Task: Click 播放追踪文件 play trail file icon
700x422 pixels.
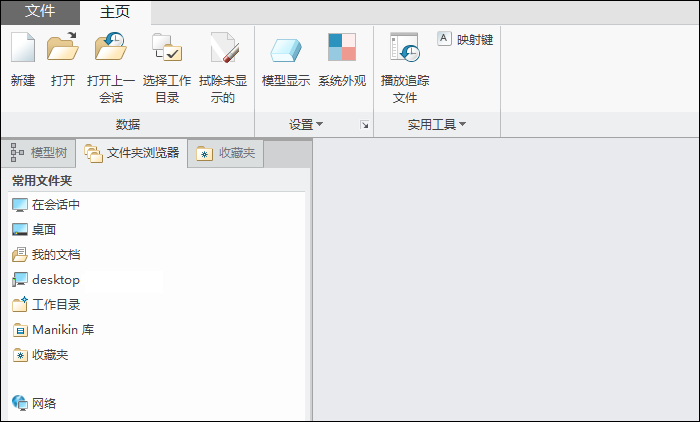Action: pyautogui.click(x=405, y=47)
